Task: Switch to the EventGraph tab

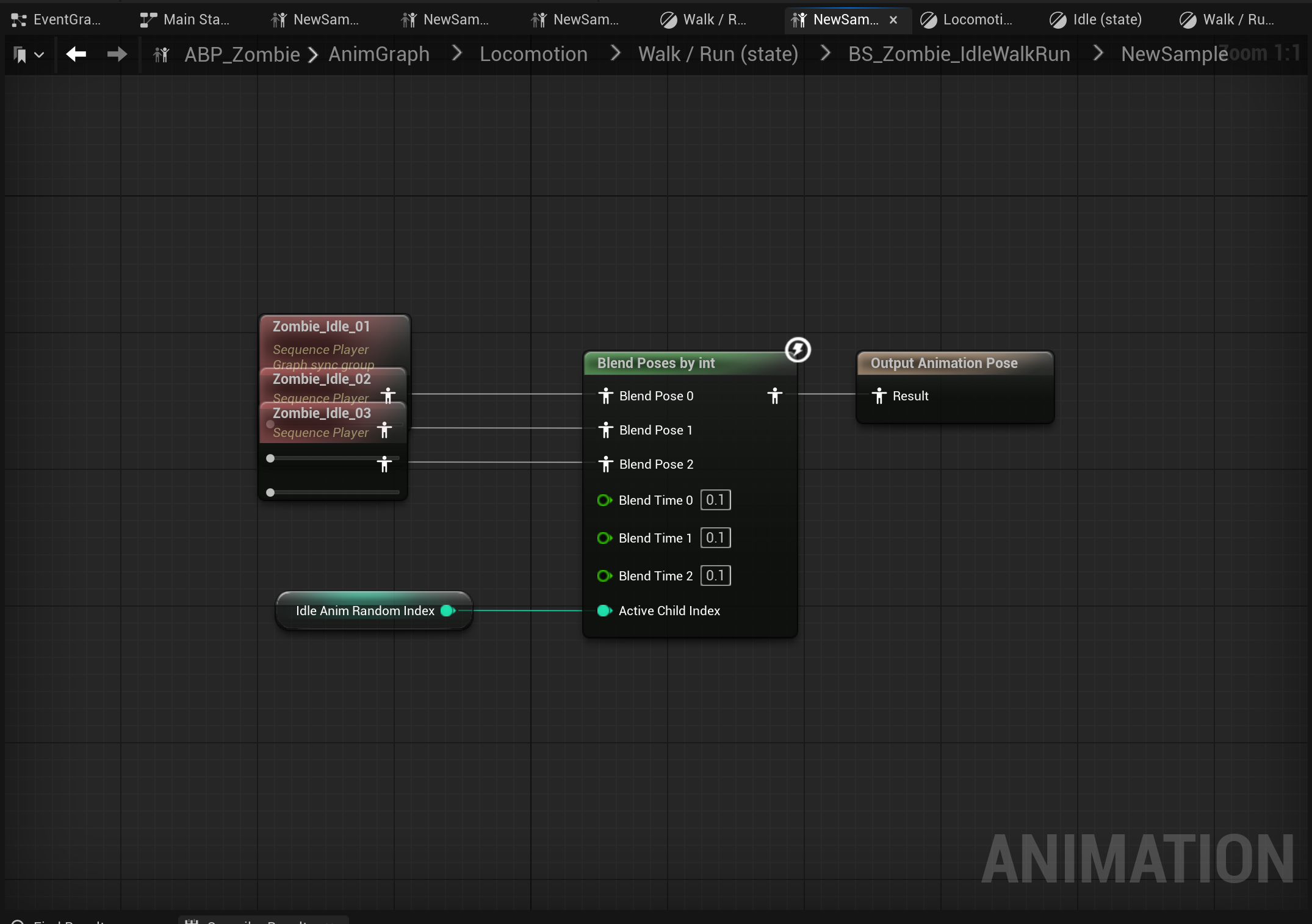Action: pos(56,20)
